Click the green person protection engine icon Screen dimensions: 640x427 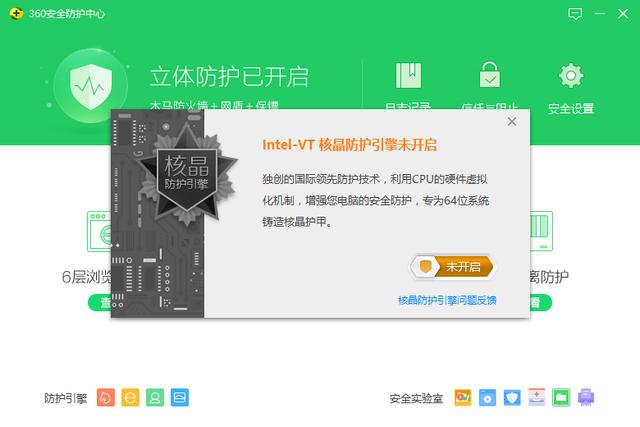(x=155, y=397)
